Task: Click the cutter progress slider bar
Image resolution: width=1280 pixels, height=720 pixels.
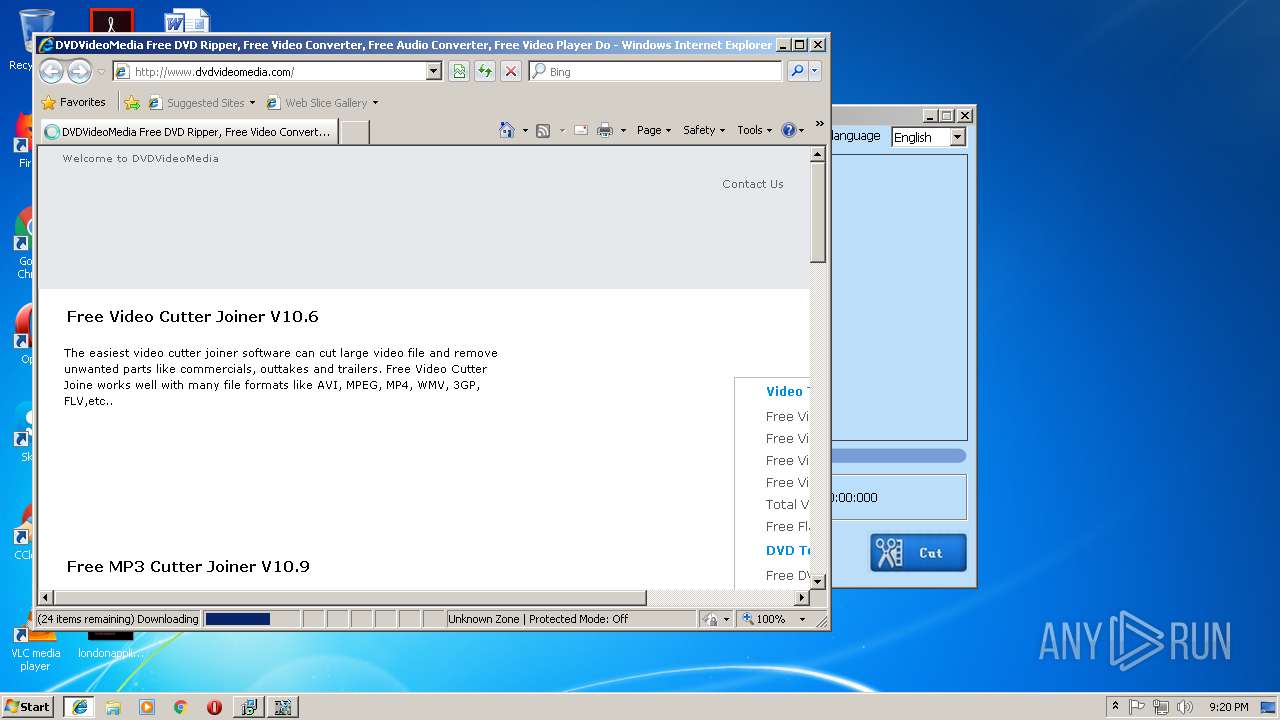Action: (x=898, y=456)
